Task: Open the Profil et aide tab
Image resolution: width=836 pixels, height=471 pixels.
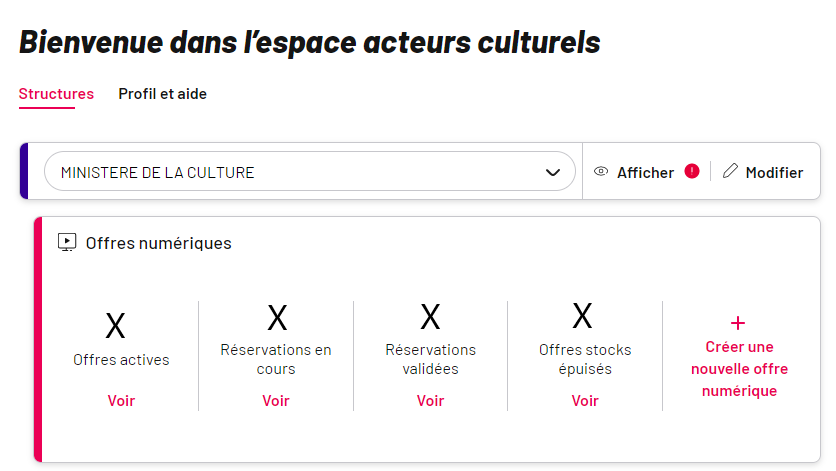Action: (x=163, y=94)
